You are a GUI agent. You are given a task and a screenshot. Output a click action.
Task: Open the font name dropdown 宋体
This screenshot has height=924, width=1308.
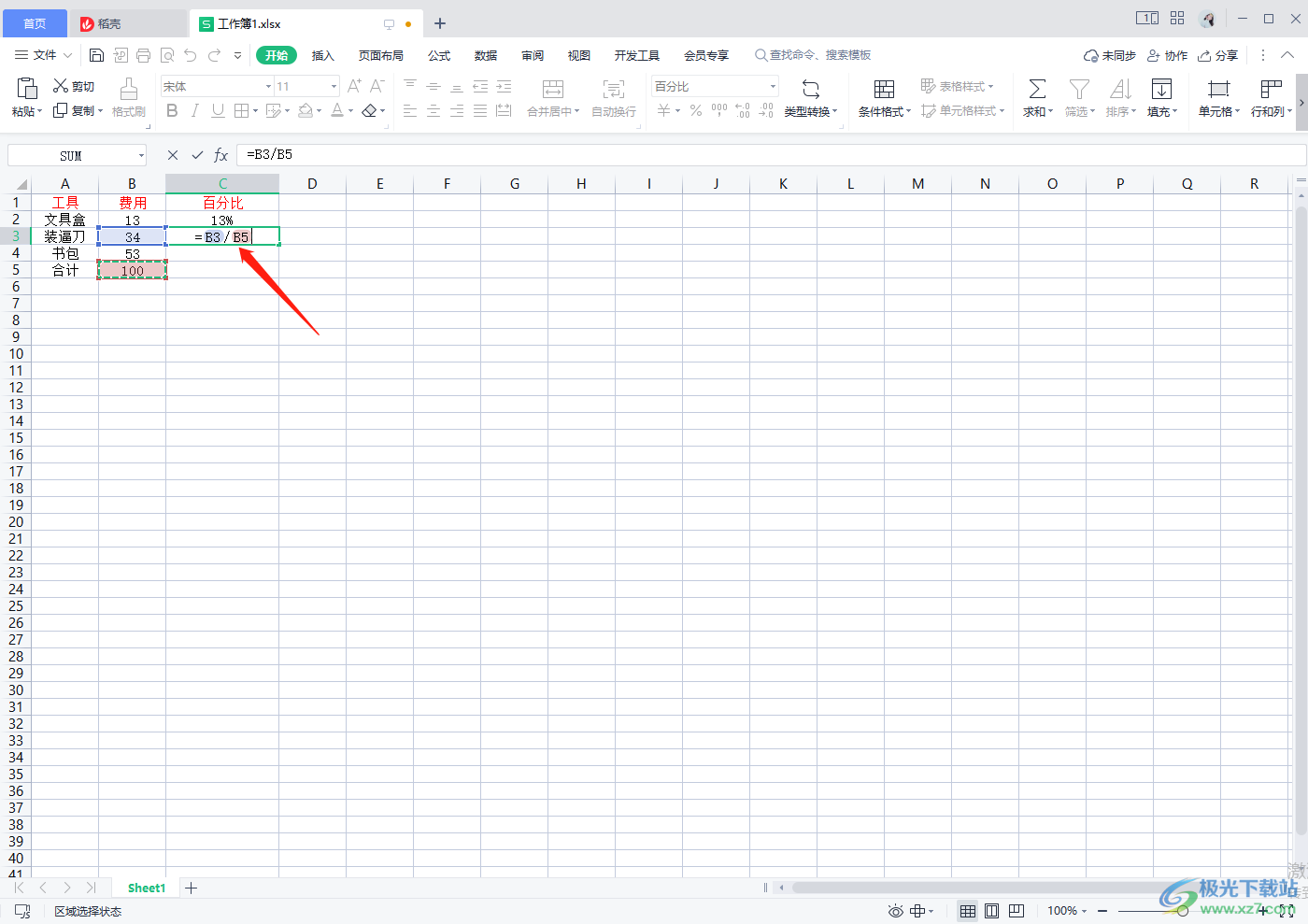pyautogui.click(x=268, y=86)
